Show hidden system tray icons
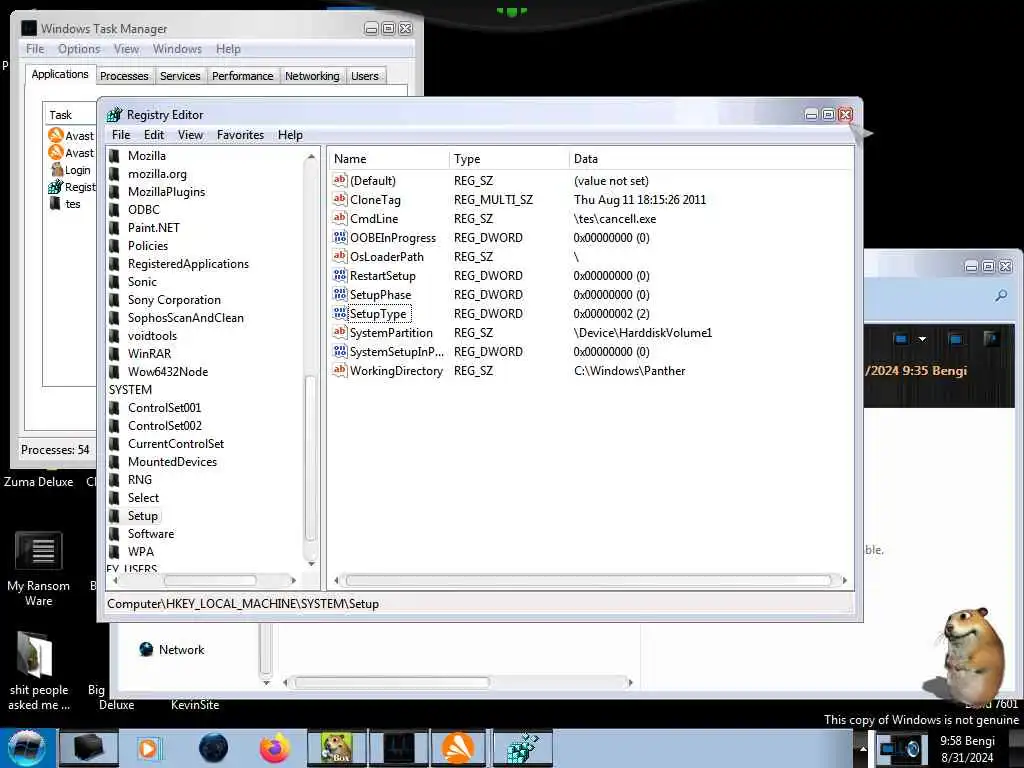Image resolution: width=1024 pixels, height=768 pixels. tap(863, 749)
